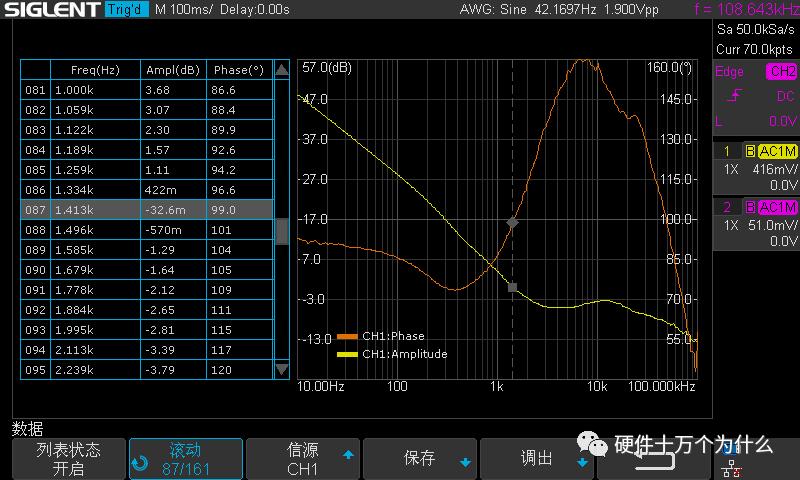Image resolution: width=800 pixels, height=480 pixels.
Task: Click the Phase(°) column header
Action: [x=239, y=70]
